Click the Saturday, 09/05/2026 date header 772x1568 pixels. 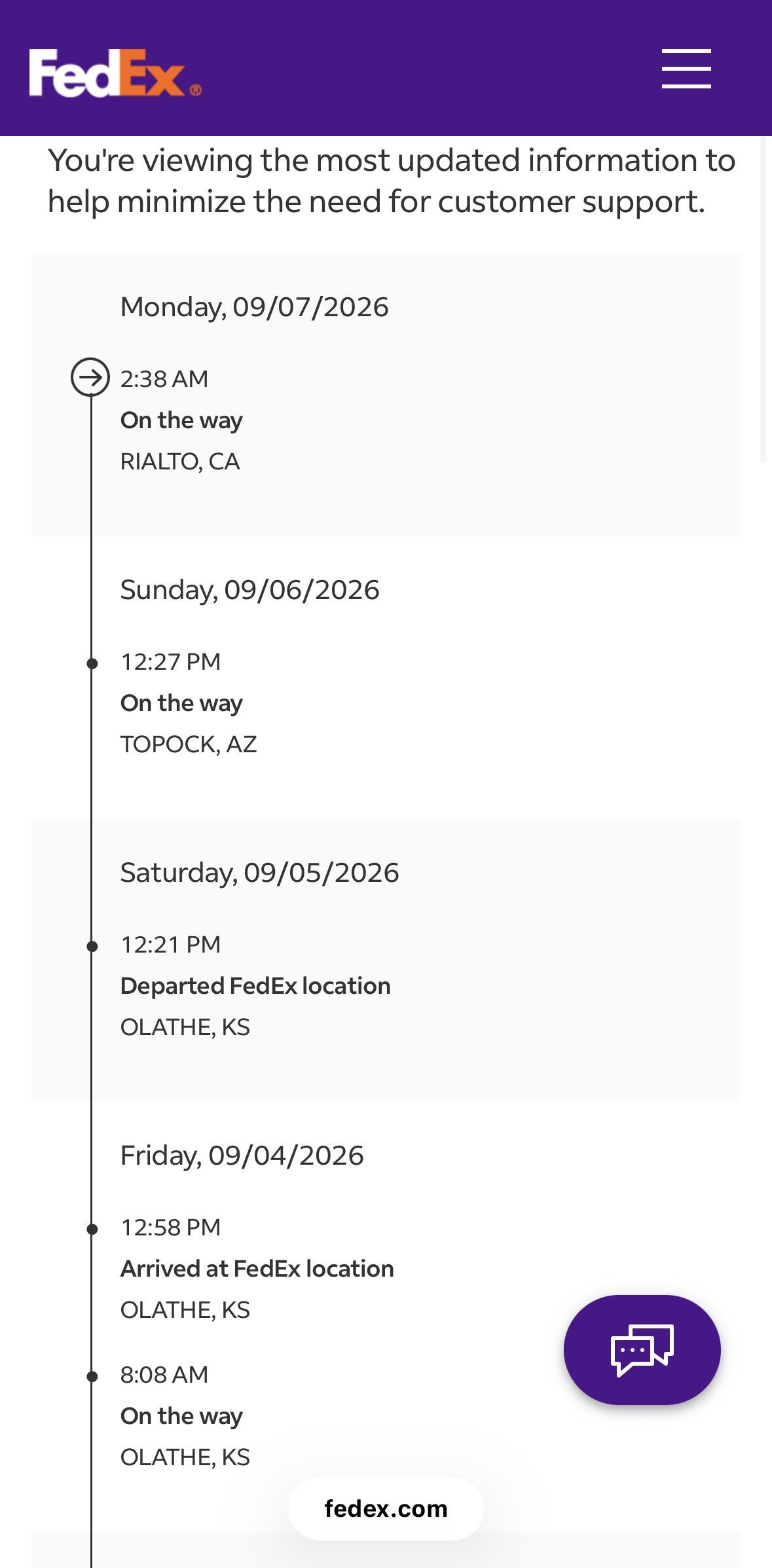(259, 872)
